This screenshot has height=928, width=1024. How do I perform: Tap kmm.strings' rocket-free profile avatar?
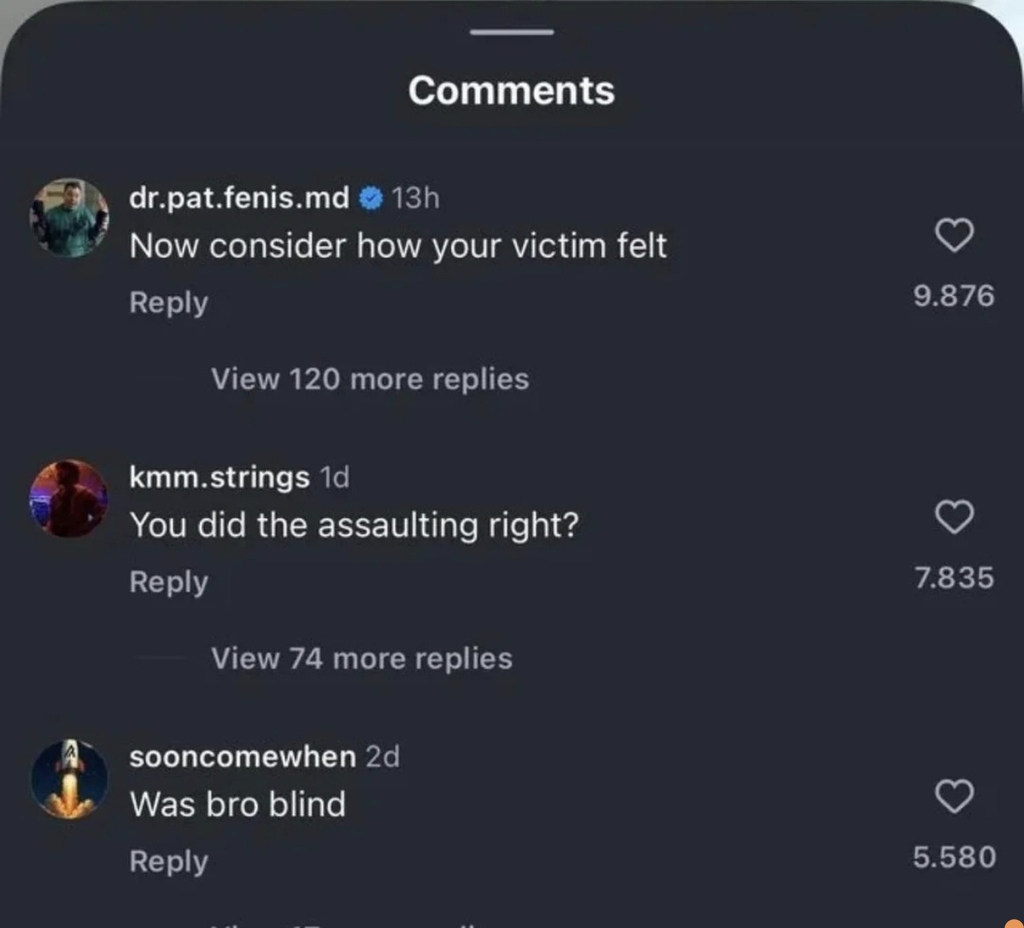68,498
